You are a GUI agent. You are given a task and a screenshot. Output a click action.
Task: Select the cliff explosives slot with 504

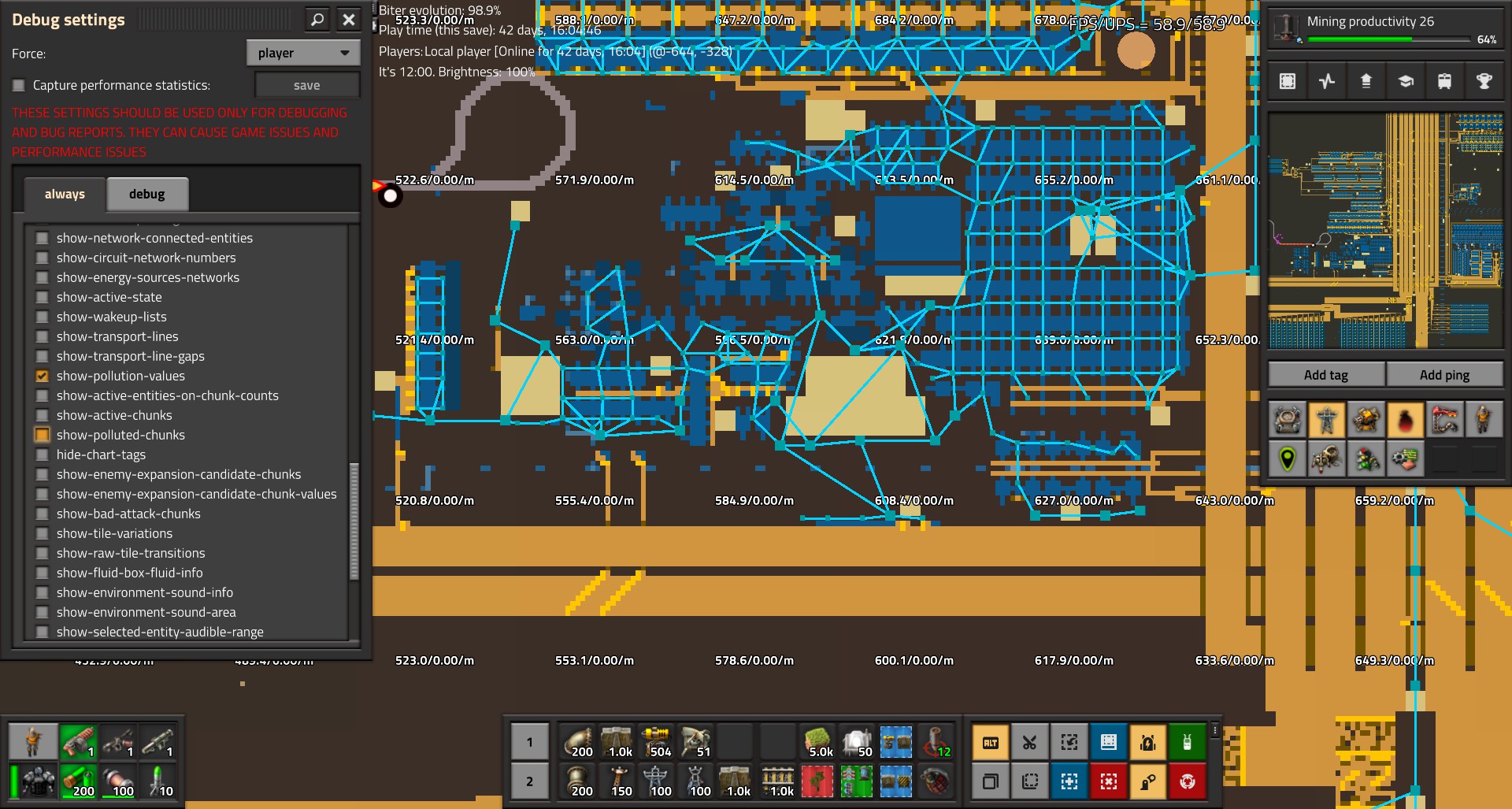pyautogui.click(x=656, y=742)
